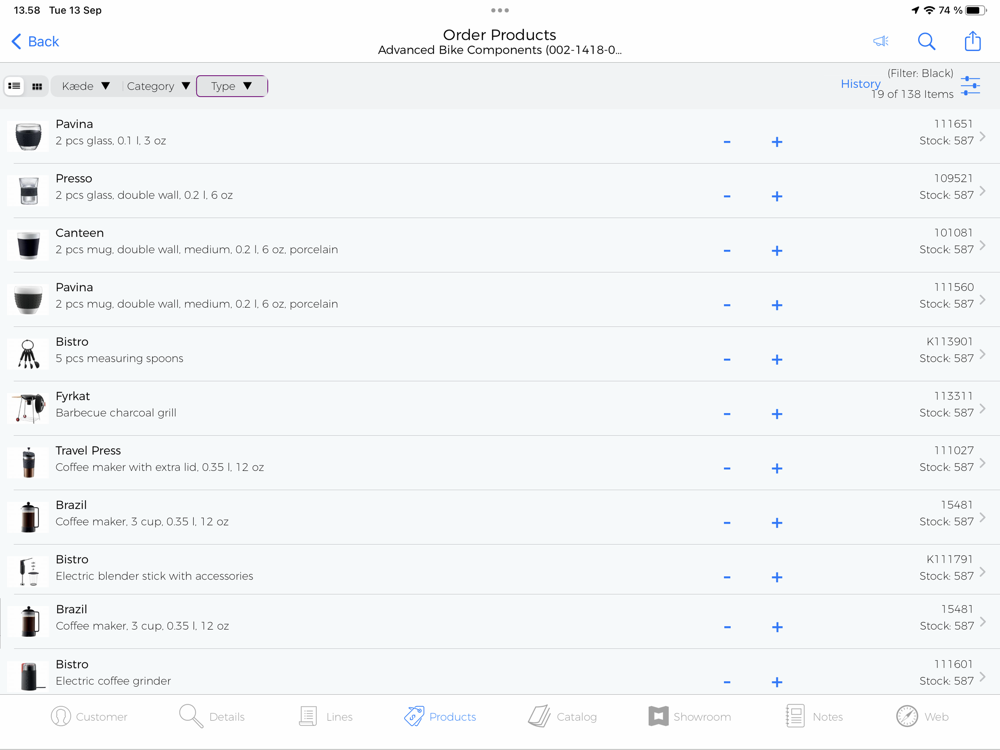The height and width of the screenshot is (750, 1000).
Task: Tap the share export icon
Action: [x=972, y=41]
